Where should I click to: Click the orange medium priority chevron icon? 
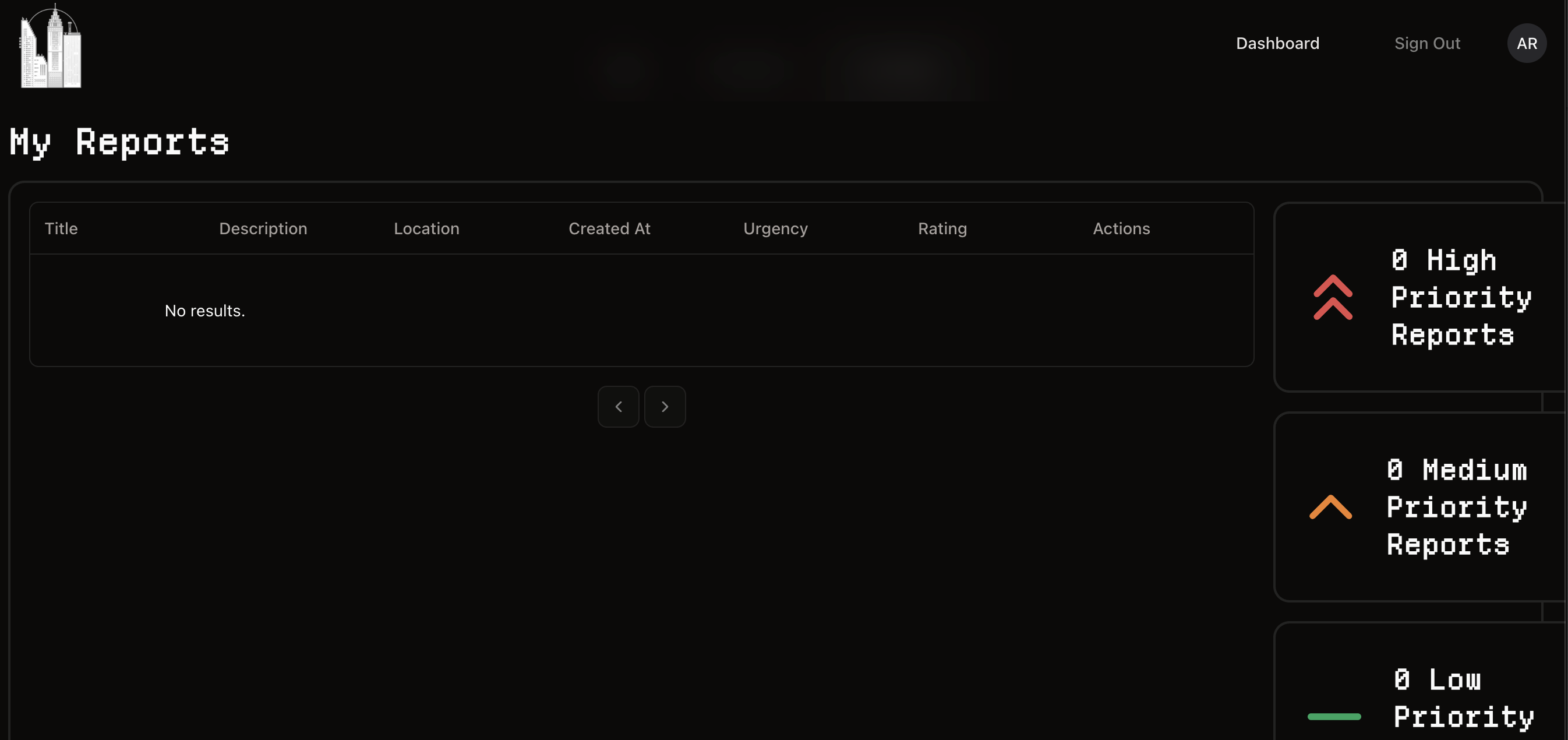[x=1330, y=507]
